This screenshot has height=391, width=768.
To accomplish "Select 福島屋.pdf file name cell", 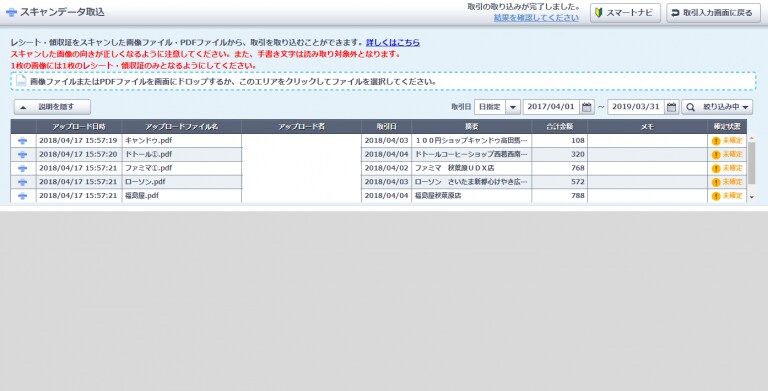I will (x=182, y=196).
